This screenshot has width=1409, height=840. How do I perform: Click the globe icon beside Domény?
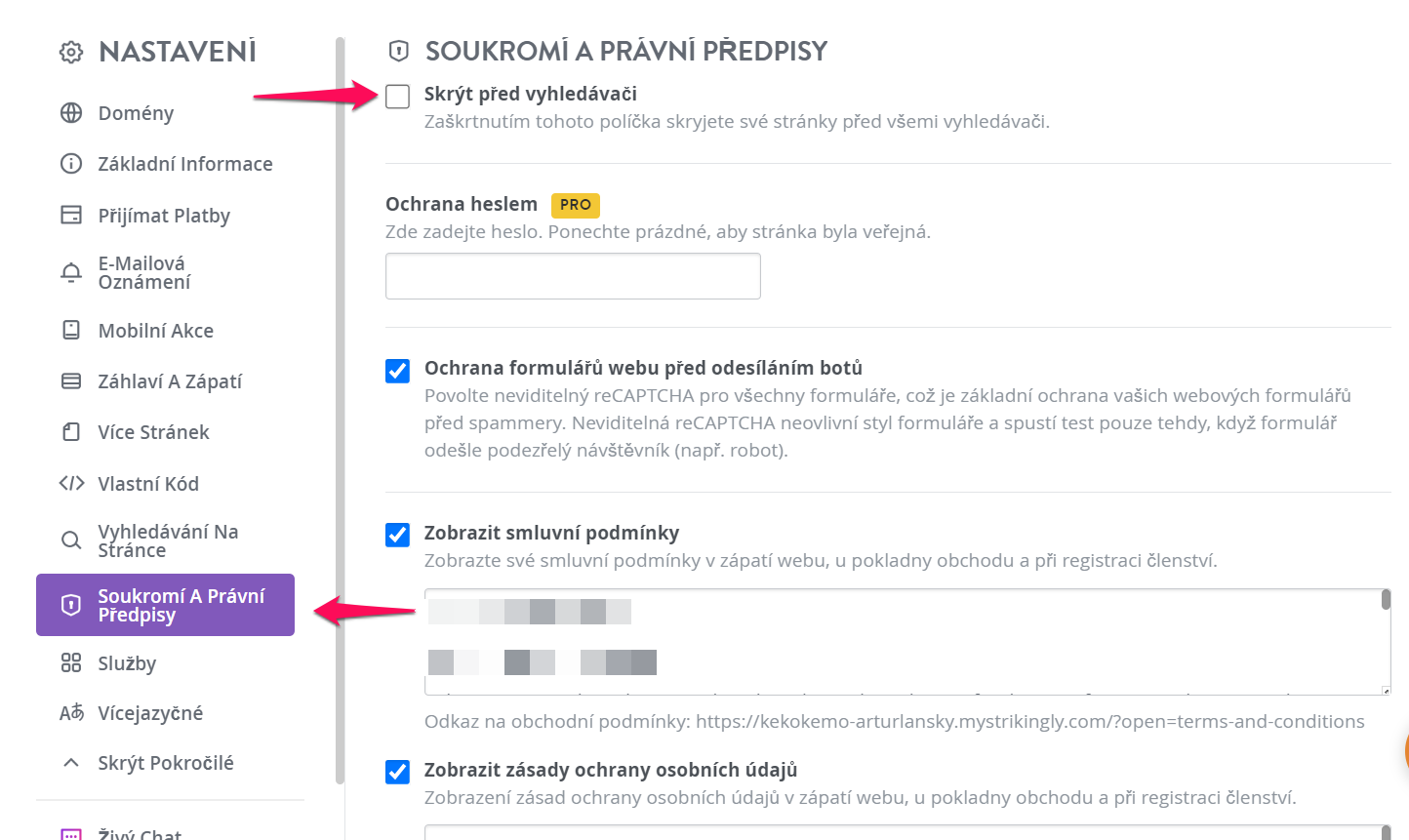pyautogui.click(x=71, y=113)
